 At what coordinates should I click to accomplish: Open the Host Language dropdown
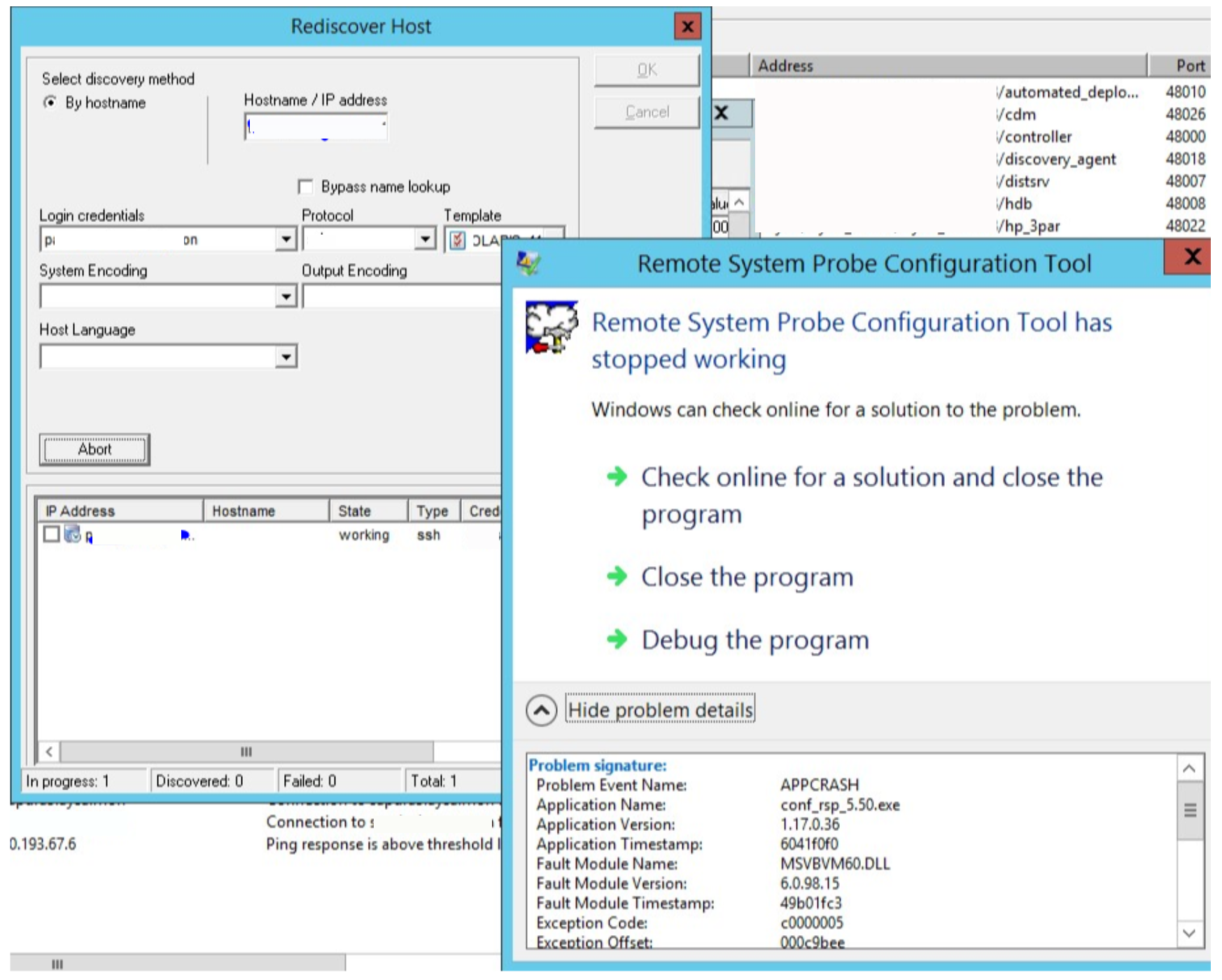[286, 357]
